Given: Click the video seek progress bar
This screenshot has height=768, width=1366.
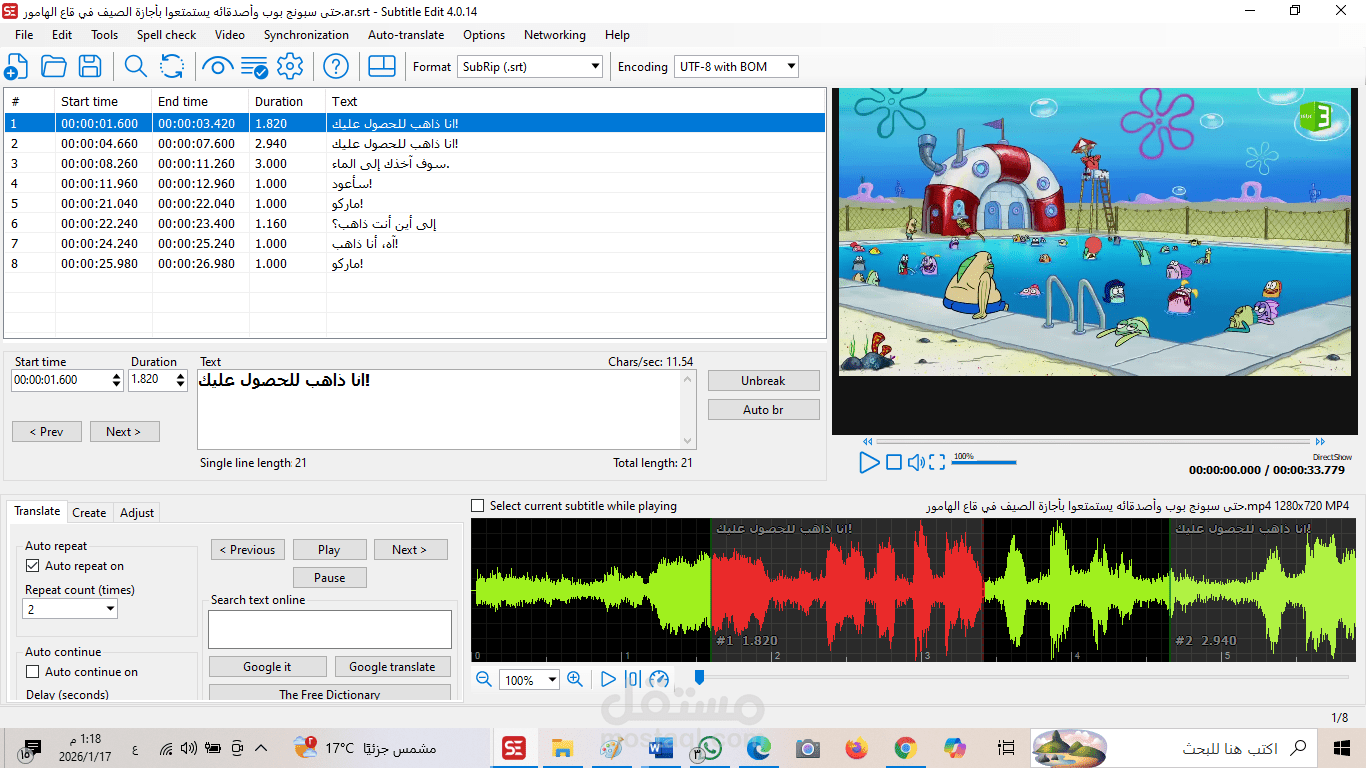Looking at the screenshot, I should [1093, 441].
